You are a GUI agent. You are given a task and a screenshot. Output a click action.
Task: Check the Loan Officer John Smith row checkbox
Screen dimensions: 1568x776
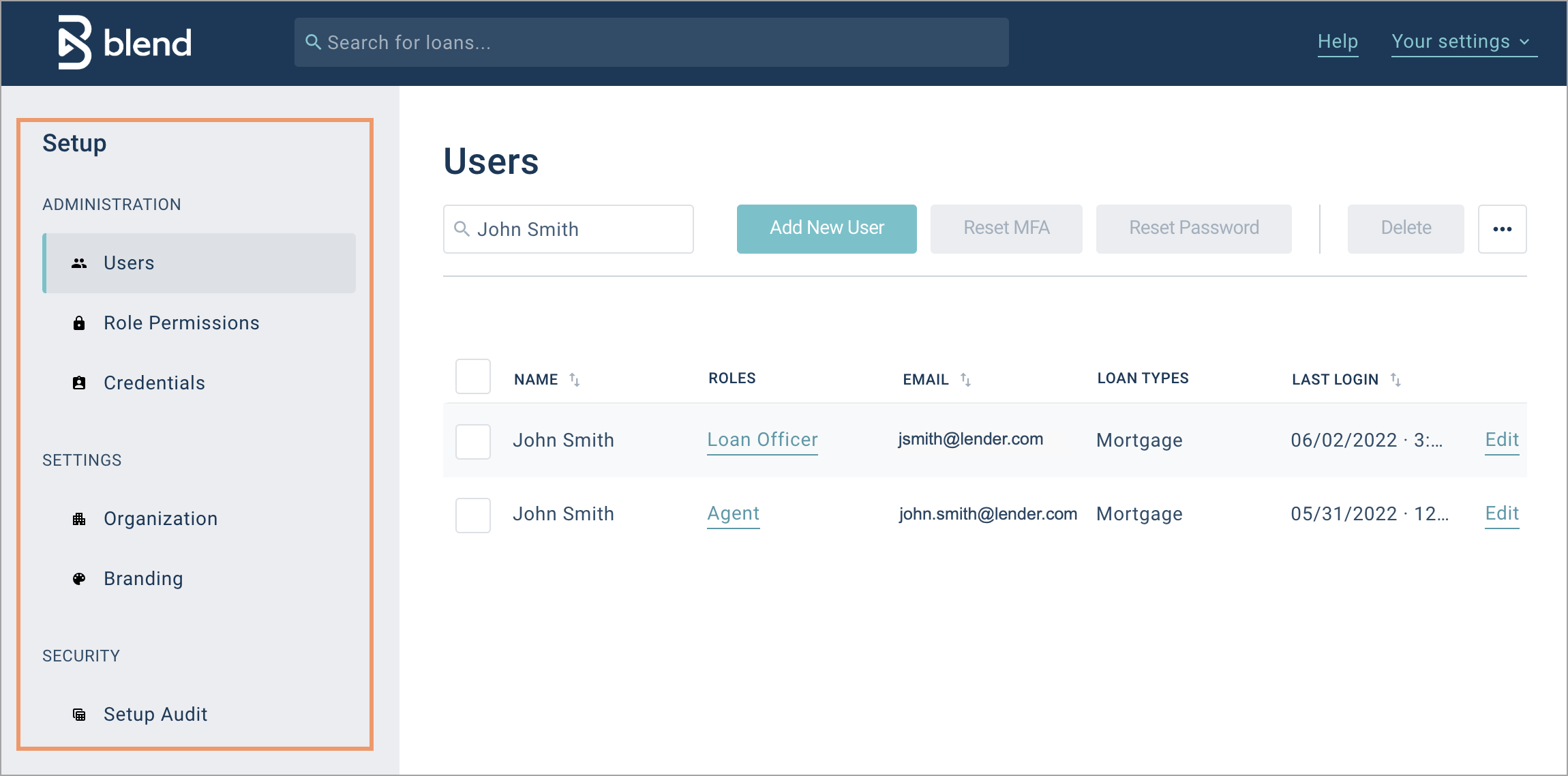click(473, 441)
